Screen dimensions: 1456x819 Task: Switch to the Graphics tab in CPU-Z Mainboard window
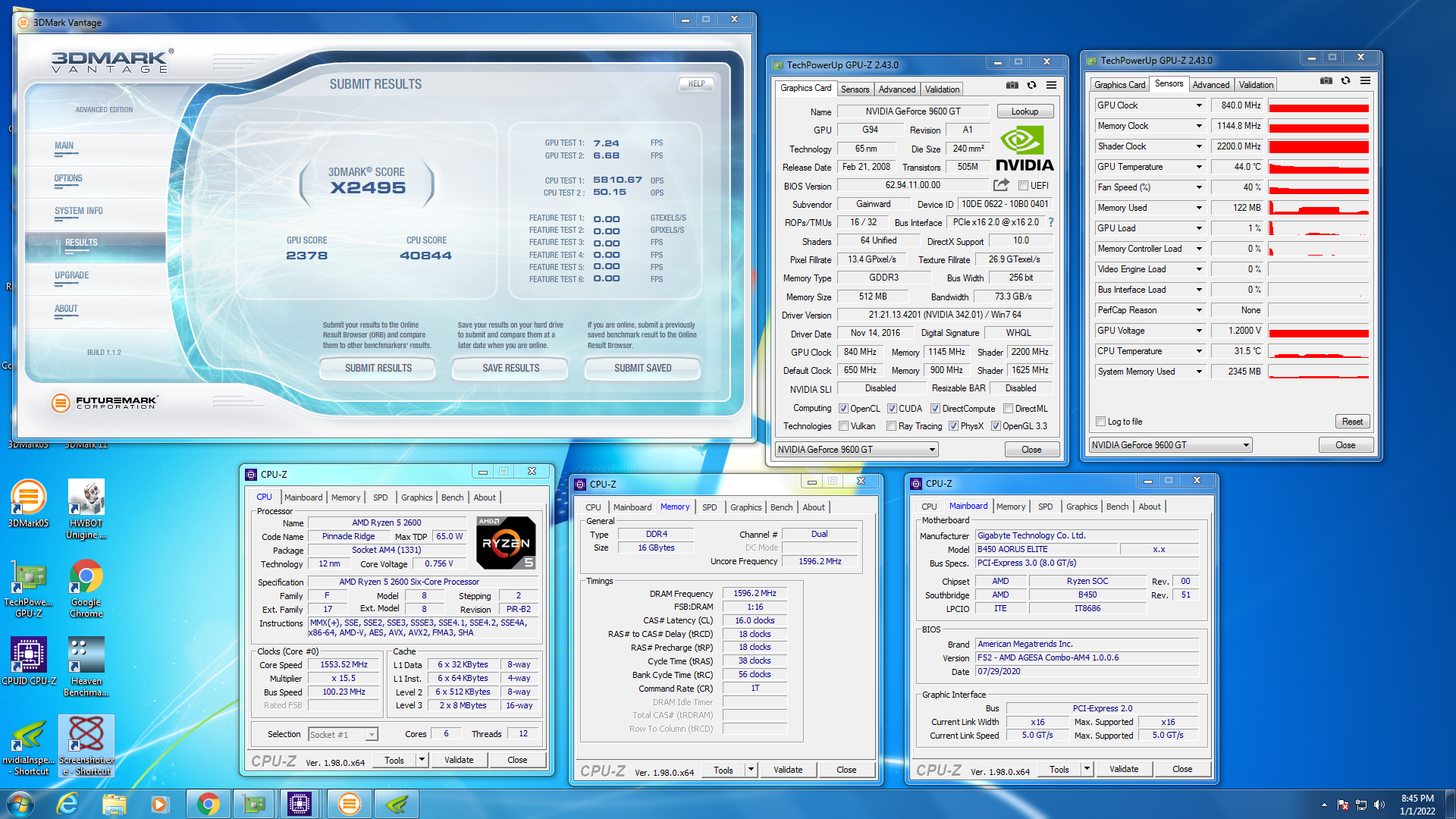1081,507
